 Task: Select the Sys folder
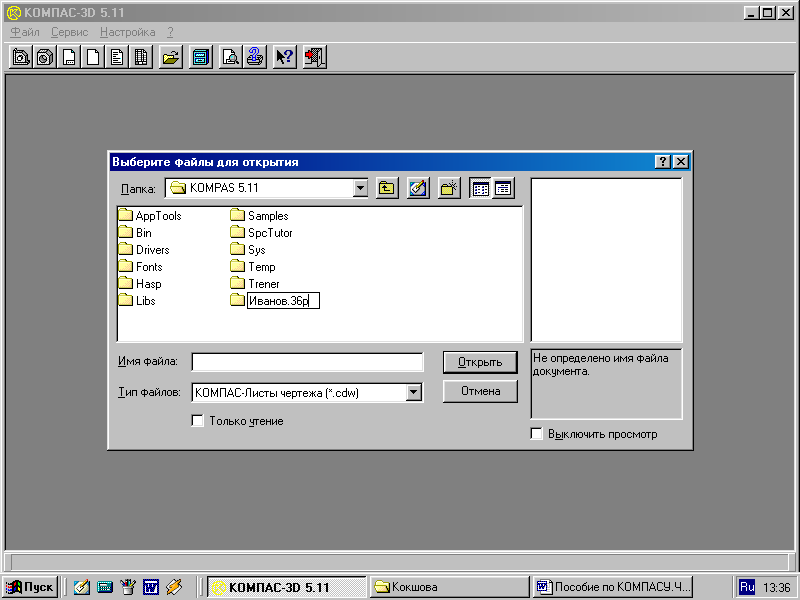(248, 250)
